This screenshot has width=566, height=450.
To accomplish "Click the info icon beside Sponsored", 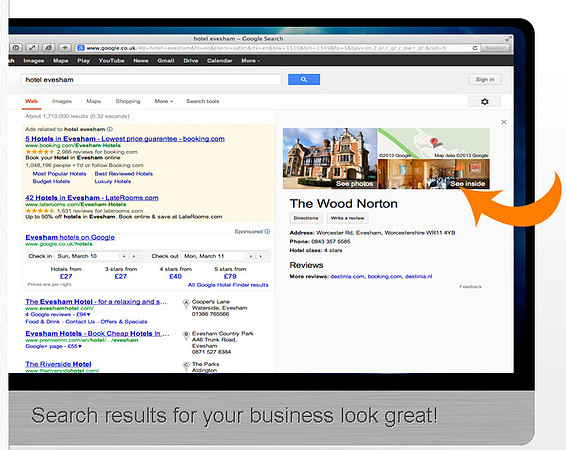I will 267,232.
